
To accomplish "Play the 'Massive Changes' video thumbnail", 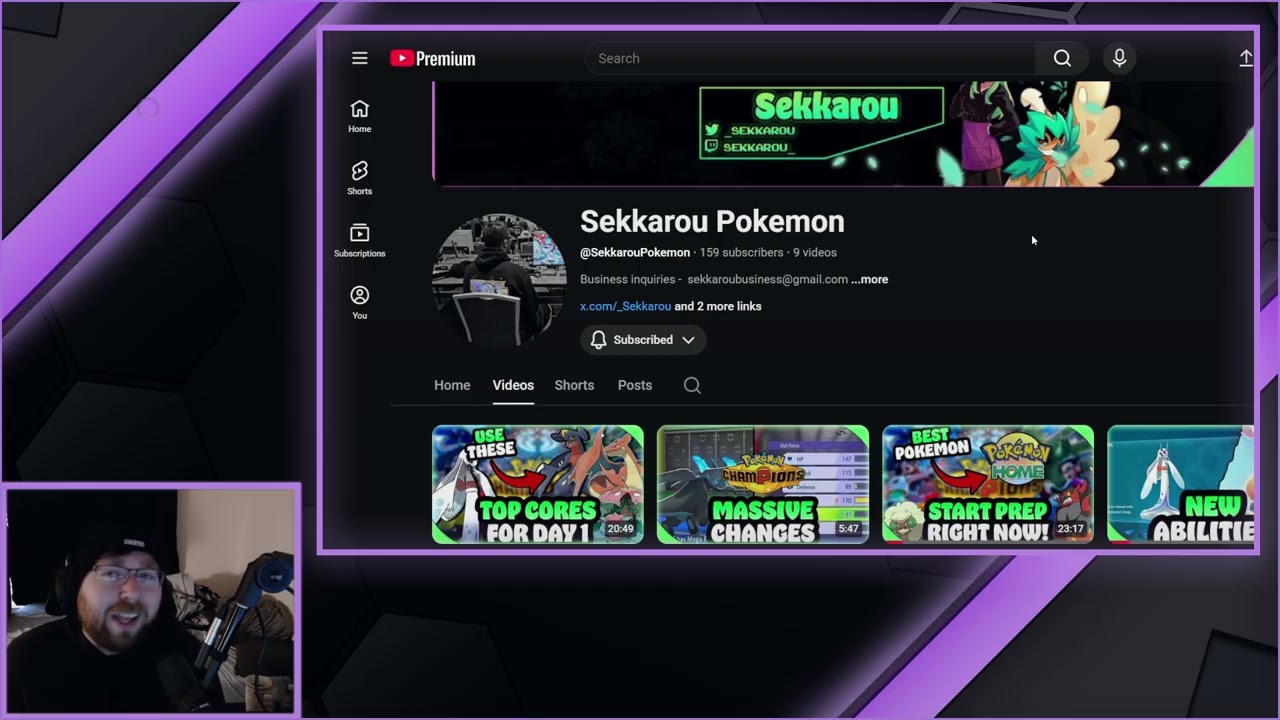I will click(x=763, y=485).
